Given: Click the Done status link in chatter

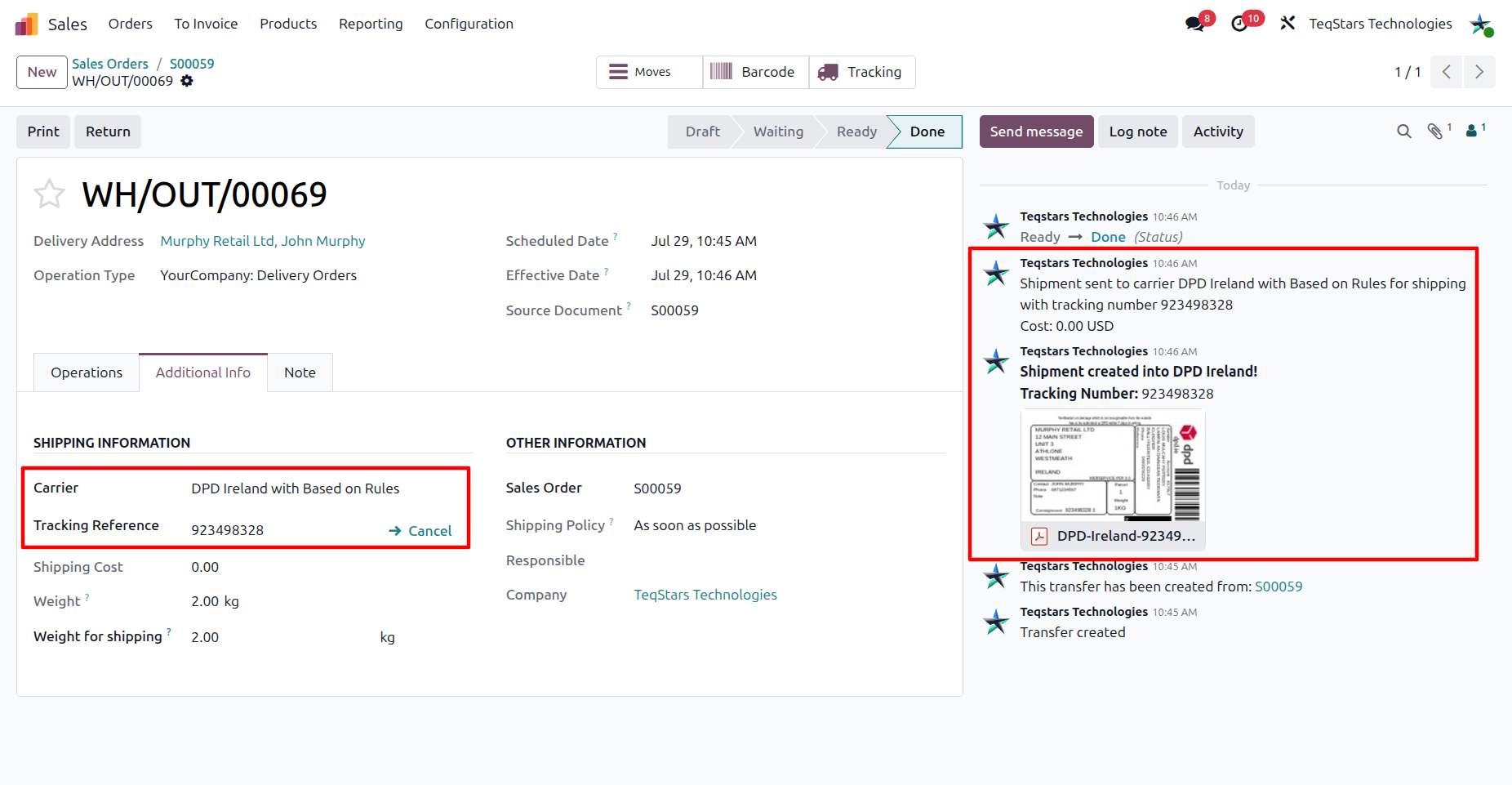Looking at the screenshot, I should click(1108, 237).
